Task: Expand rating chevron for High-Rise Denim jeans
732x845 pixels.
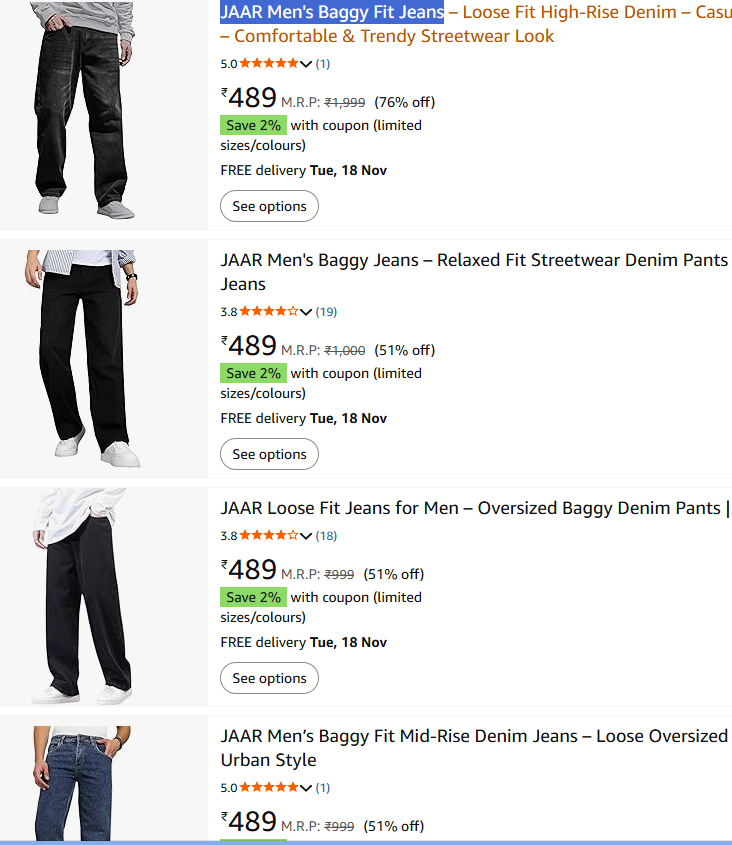Action: (x=306, y=64)
